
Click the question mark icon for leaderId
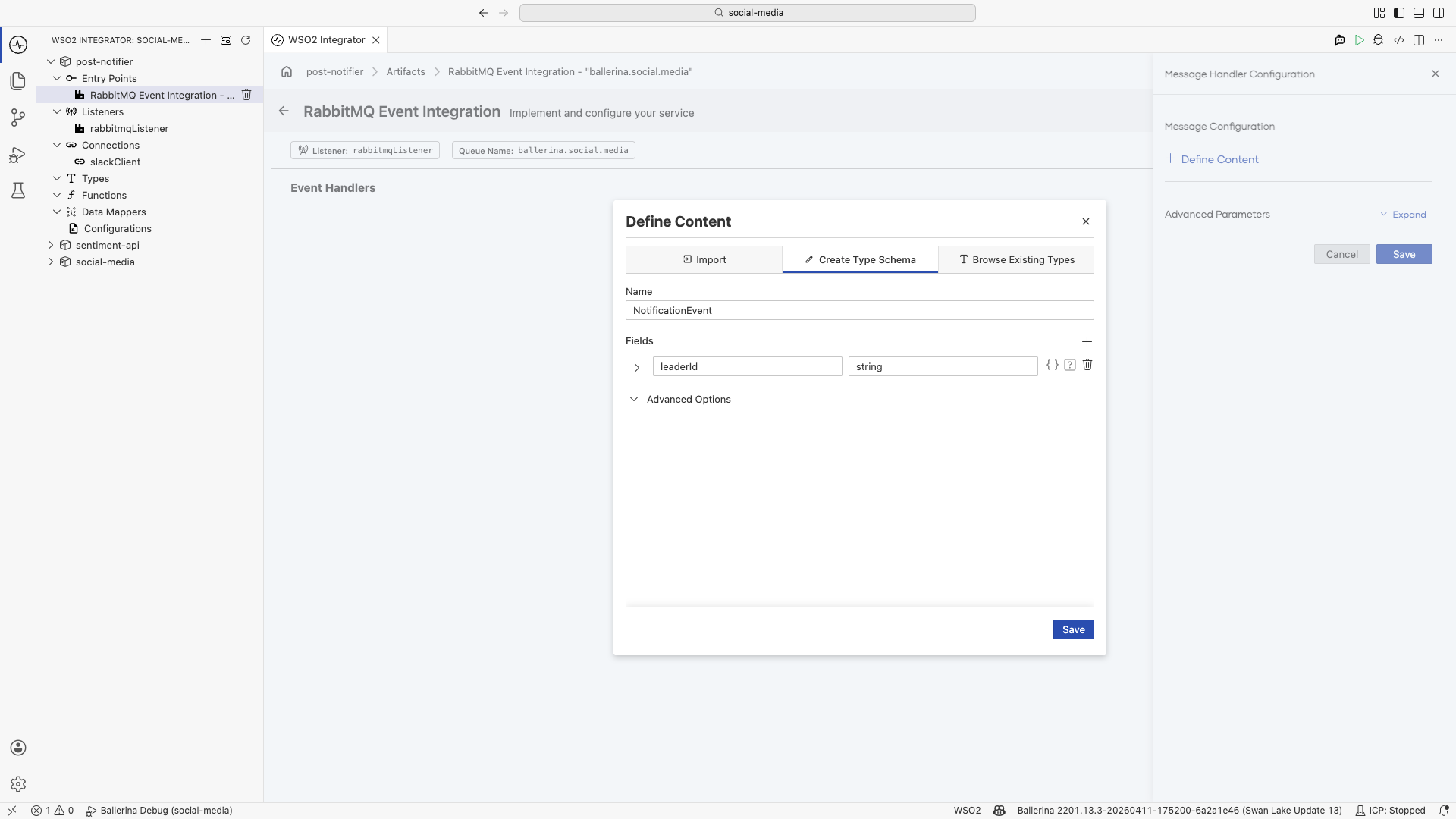(1070, 365)
